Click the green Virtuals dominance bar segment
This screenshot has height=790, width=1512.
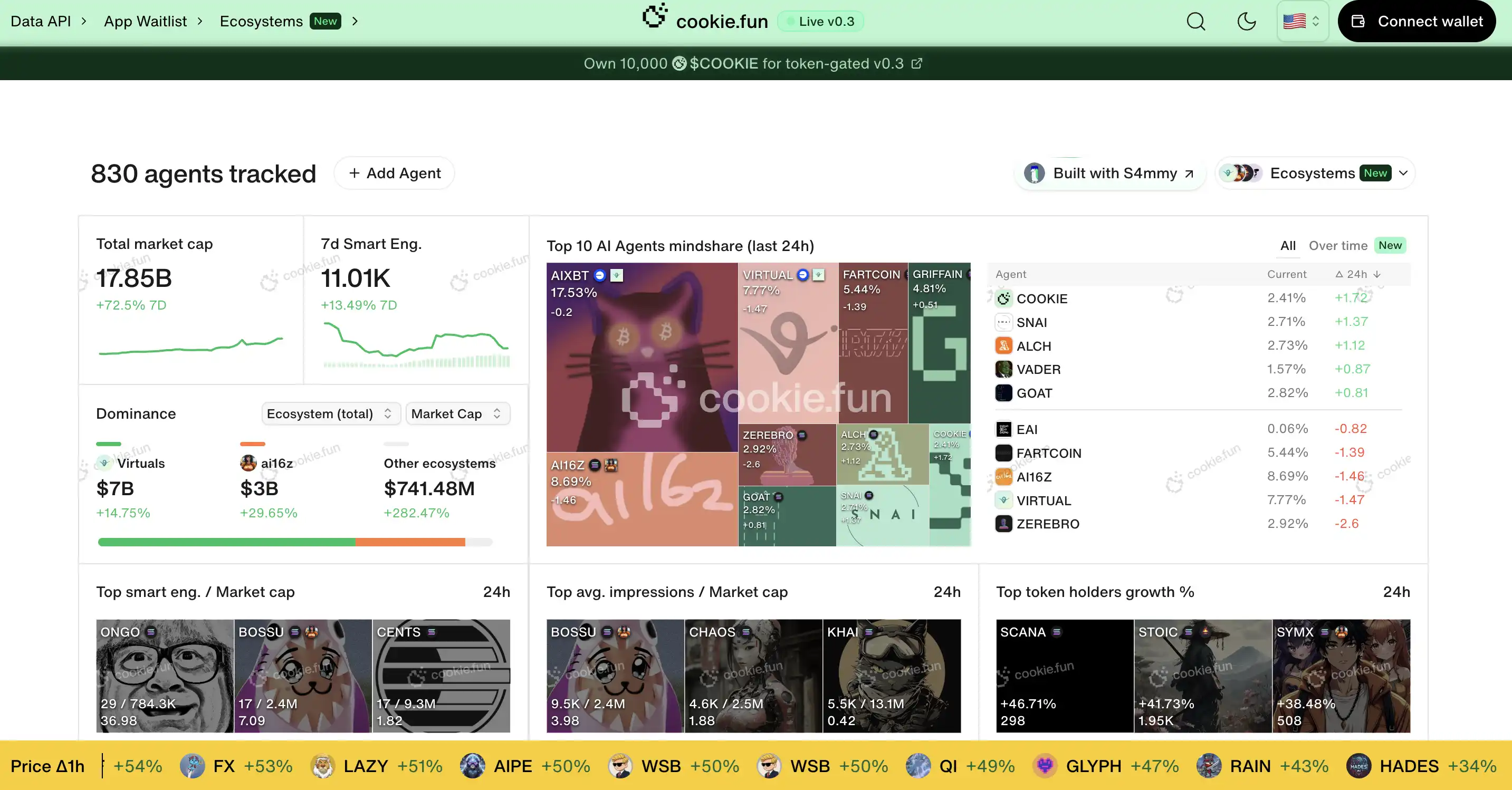point(226,542)
